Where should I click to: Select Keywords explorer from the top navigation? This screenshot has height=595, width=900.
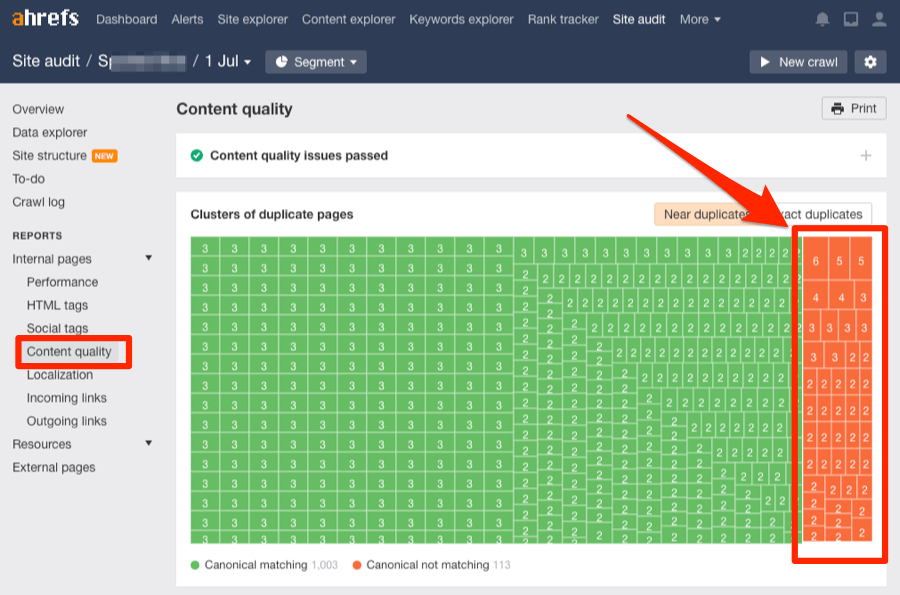tap(461, 19)
